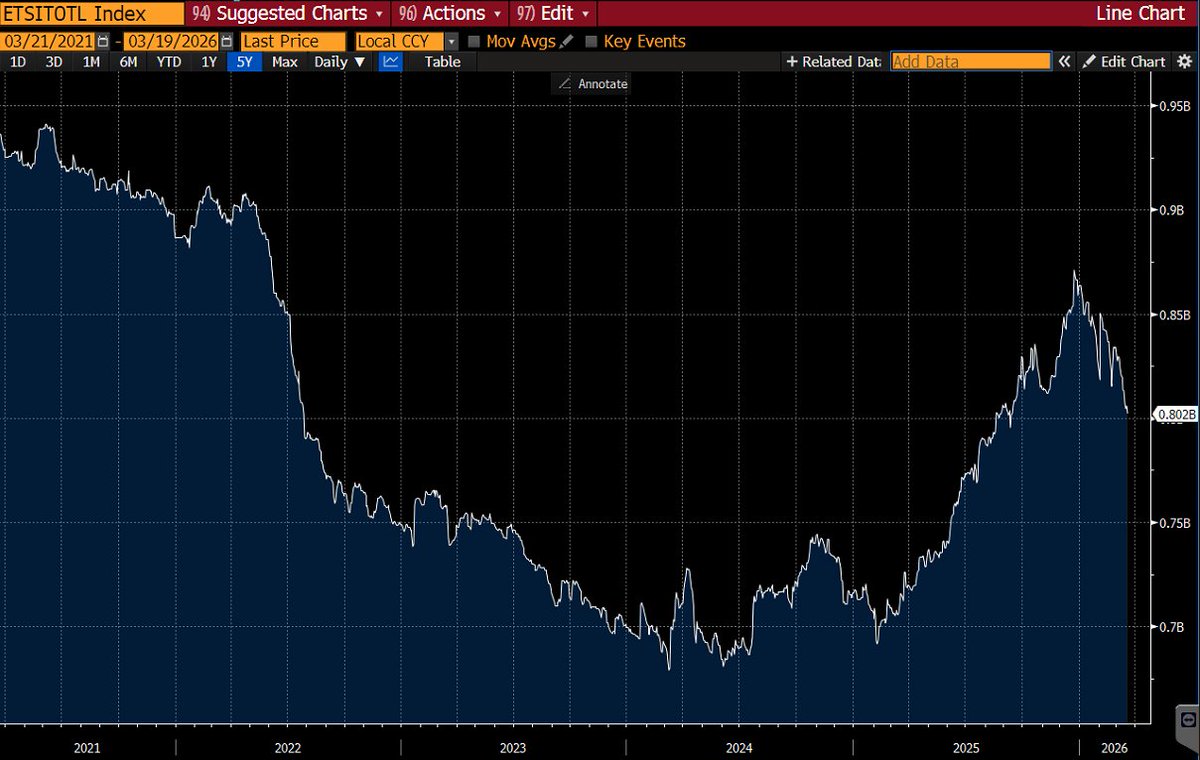
Task: Click the axis scale icon at bottom right
Action: tap(1187, 719)
